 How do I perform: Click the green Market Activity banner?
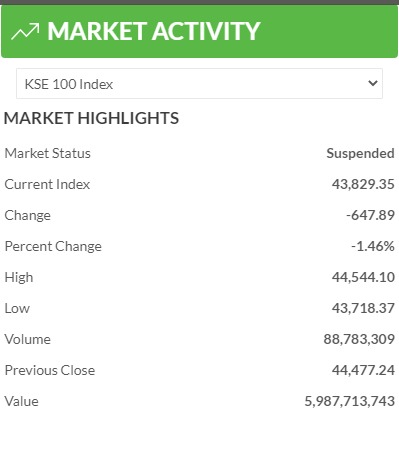(199, 31)
